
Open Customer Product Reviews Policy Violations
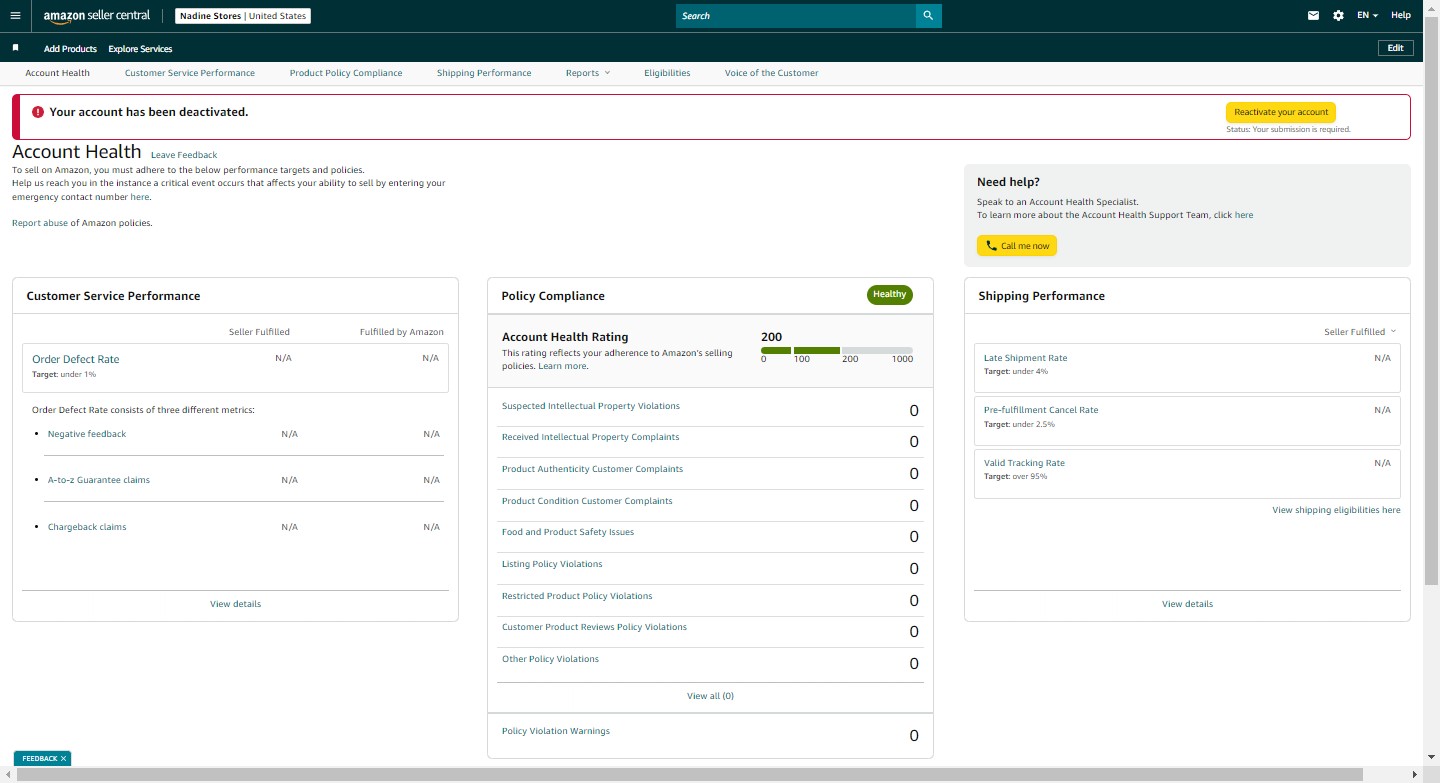(x=594, y=627)
